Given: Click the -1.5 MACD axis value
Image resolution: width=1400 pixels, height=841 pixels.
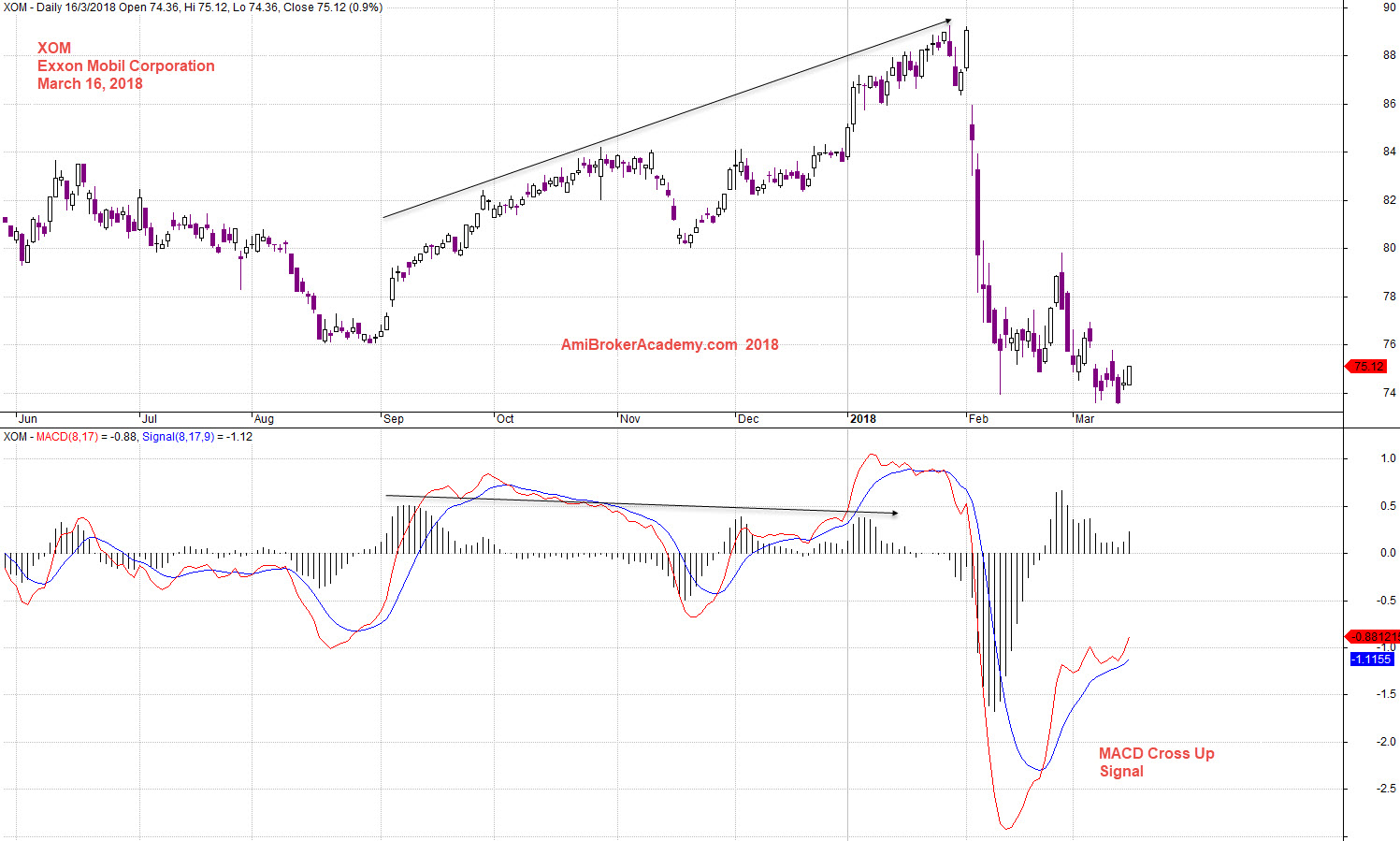Looking at the screenshot, I should coord(1386,694).
